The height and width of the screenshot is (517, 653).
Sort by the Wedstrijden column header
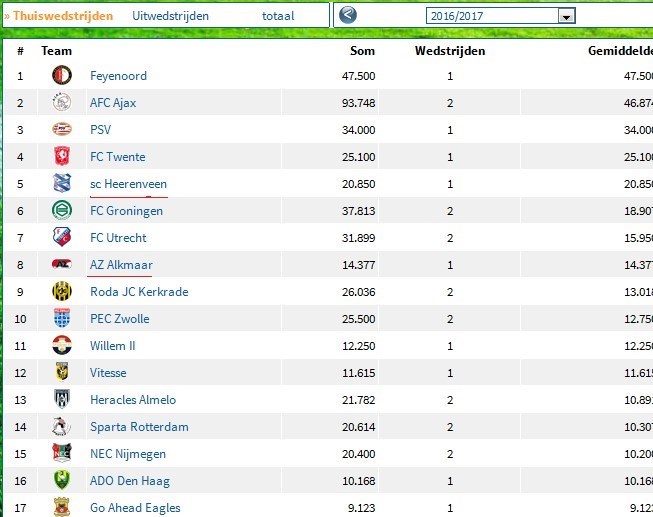point(450,51)
